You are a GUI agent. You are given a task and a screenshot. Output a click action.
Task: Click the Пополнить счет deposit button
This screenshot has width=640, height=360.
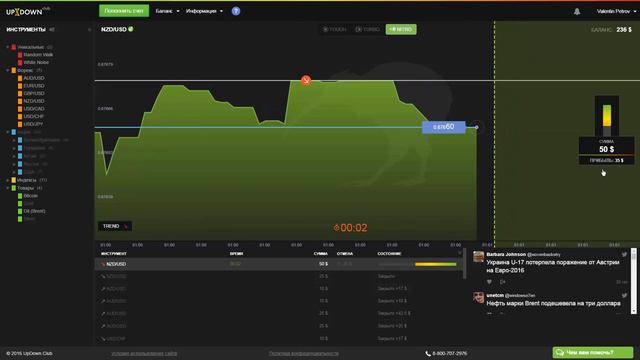point(124,11)
